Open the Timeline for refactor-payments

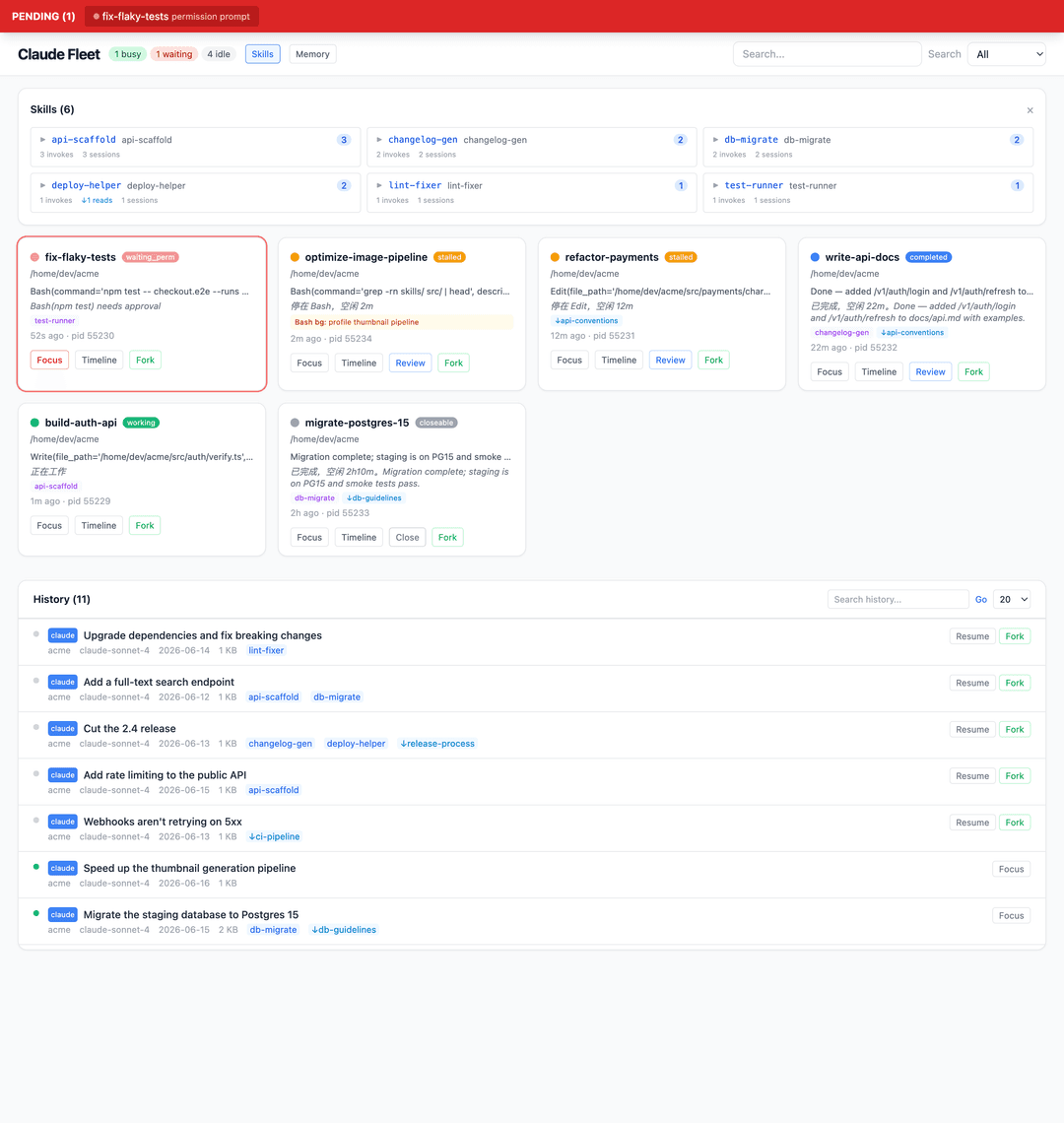(619, 361)
